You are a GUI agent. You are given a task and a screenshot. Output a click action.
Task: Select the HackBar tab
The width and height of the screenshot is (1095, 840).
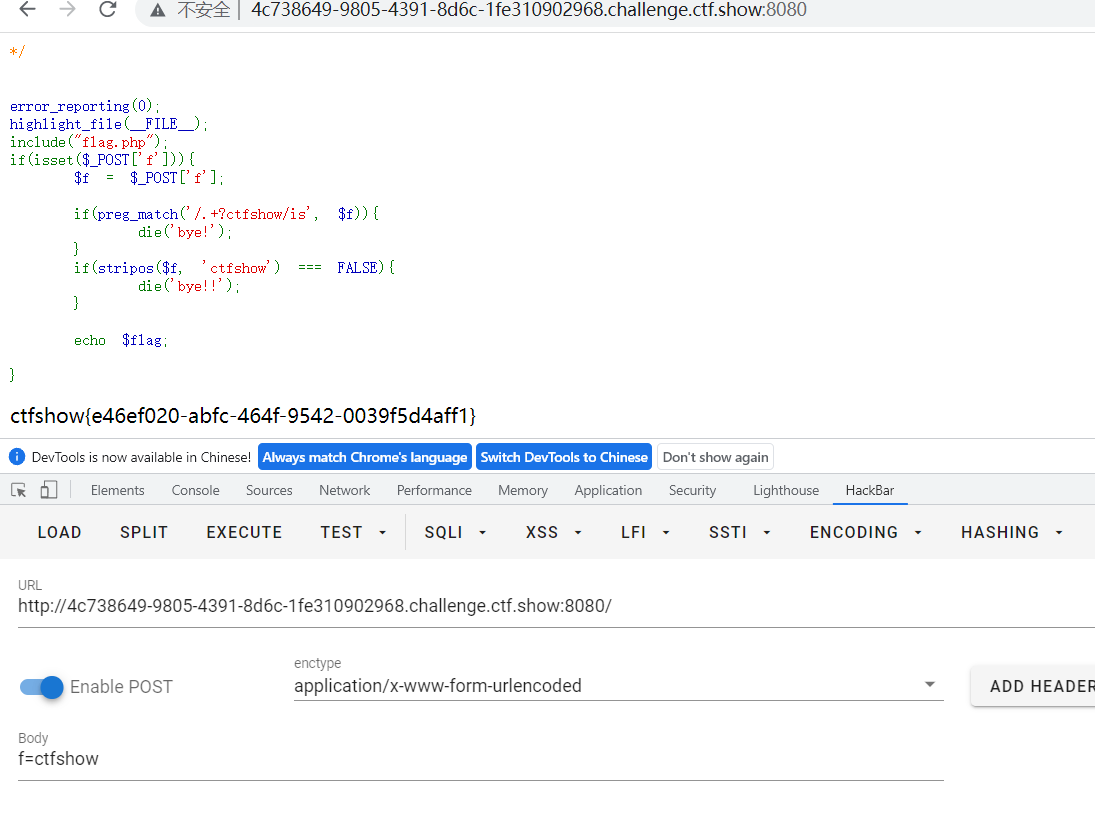[x=869, y=490]
